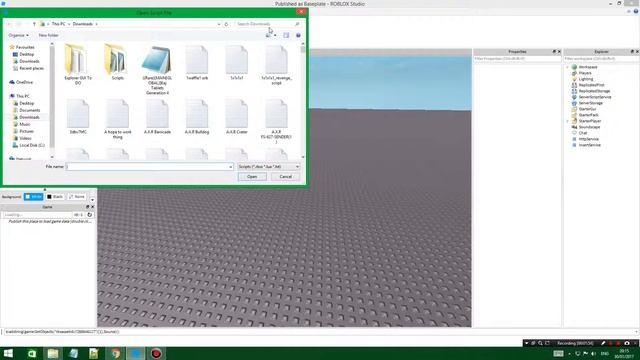Click the Open button
This screenshot has width=640, height=360.
[252, 177]
